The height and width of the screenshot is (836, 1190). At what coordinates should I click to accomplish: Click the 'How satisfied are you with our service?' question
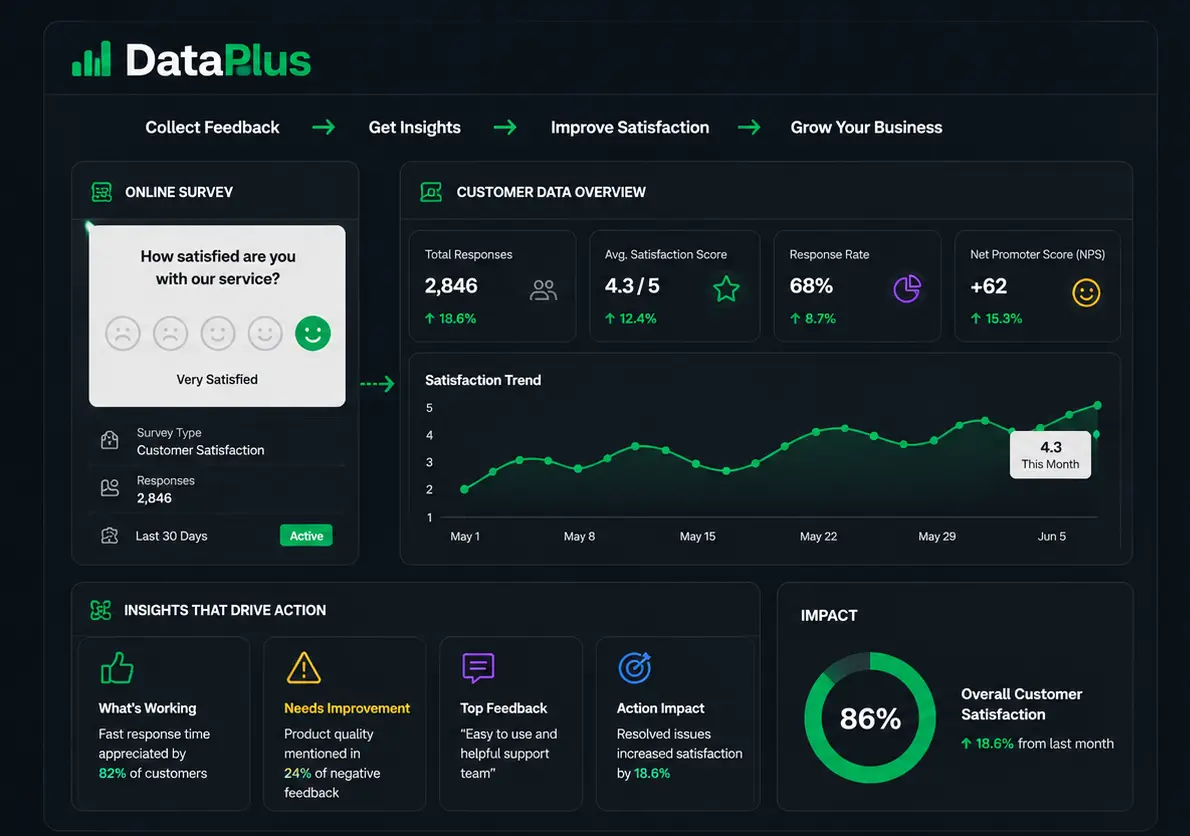218,267
